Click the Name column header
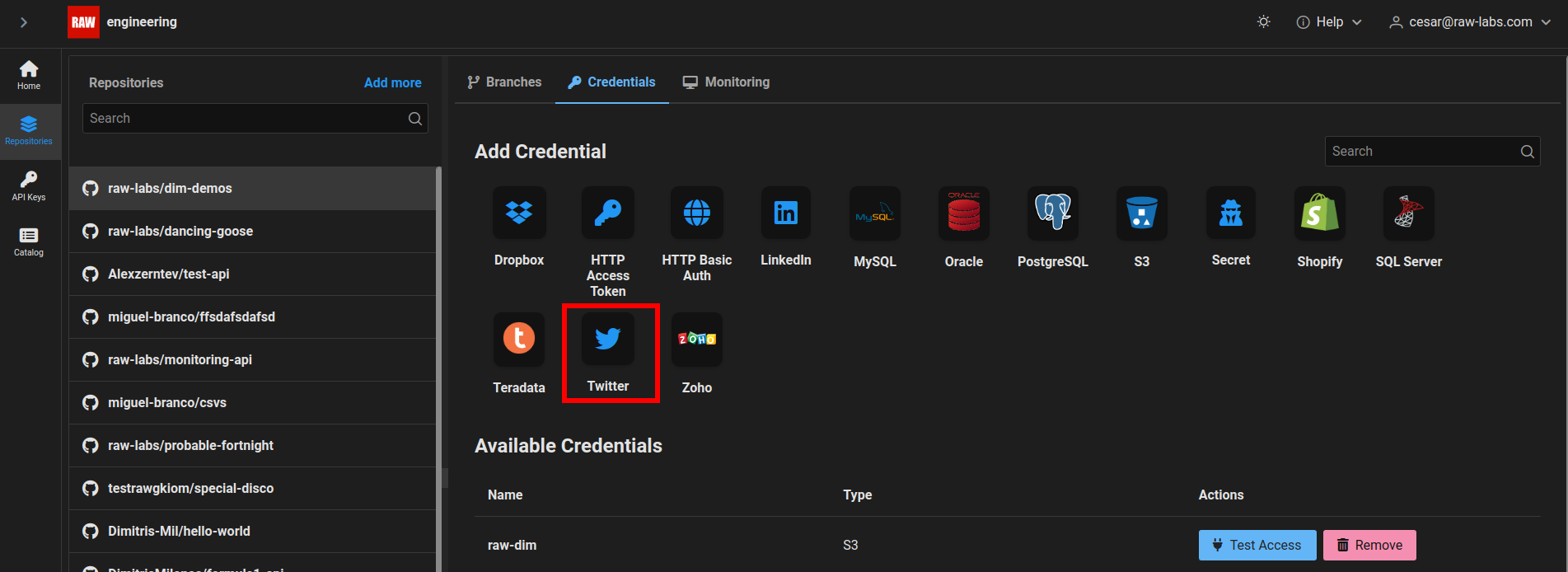1568x572 pixels. tap(505, 495)
